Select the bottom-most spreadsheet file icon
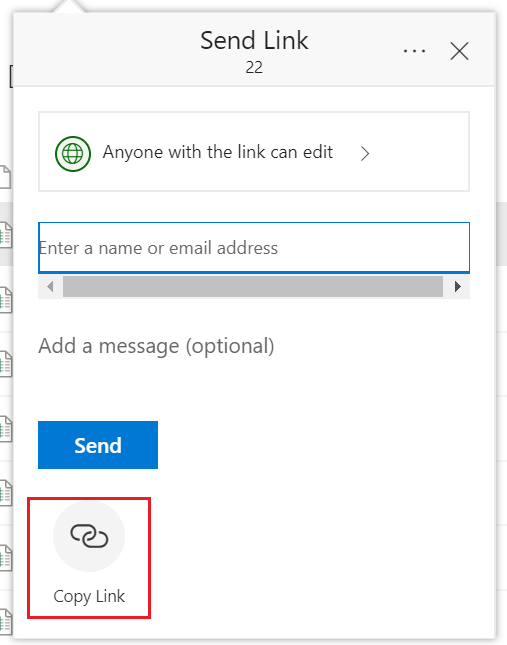Image resolution: width=507 pixels, height=645 pixels. pyautogui.click(x=5, y=622)
